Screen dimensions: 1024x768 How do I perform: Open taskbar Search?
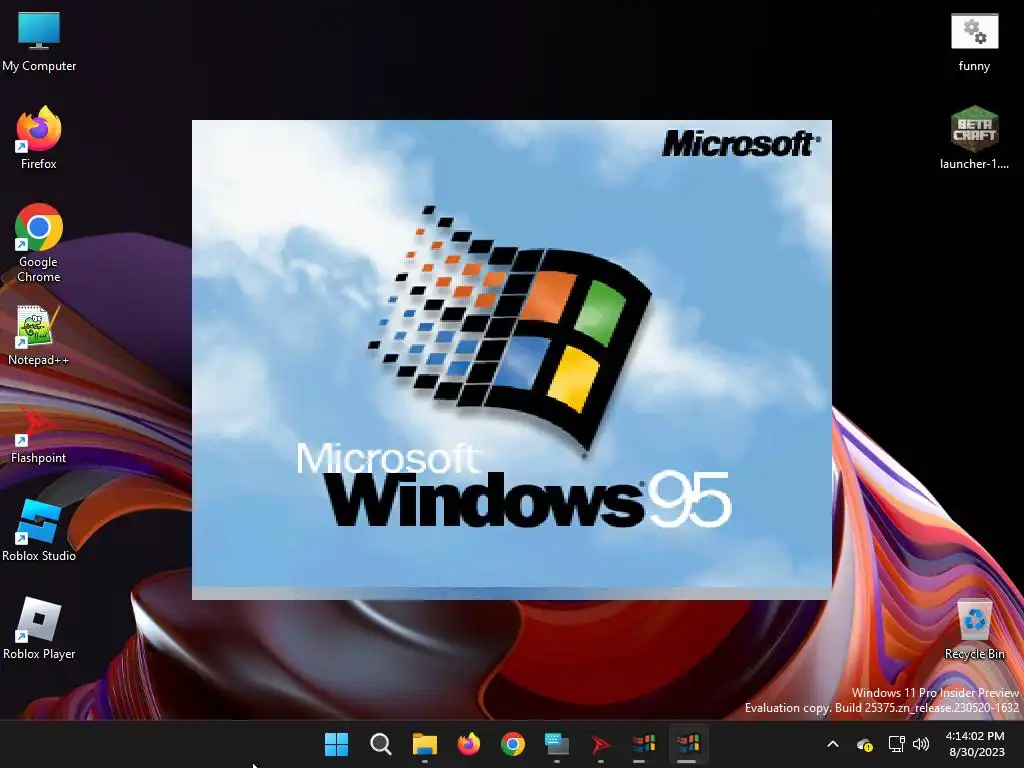pos(380,744)
